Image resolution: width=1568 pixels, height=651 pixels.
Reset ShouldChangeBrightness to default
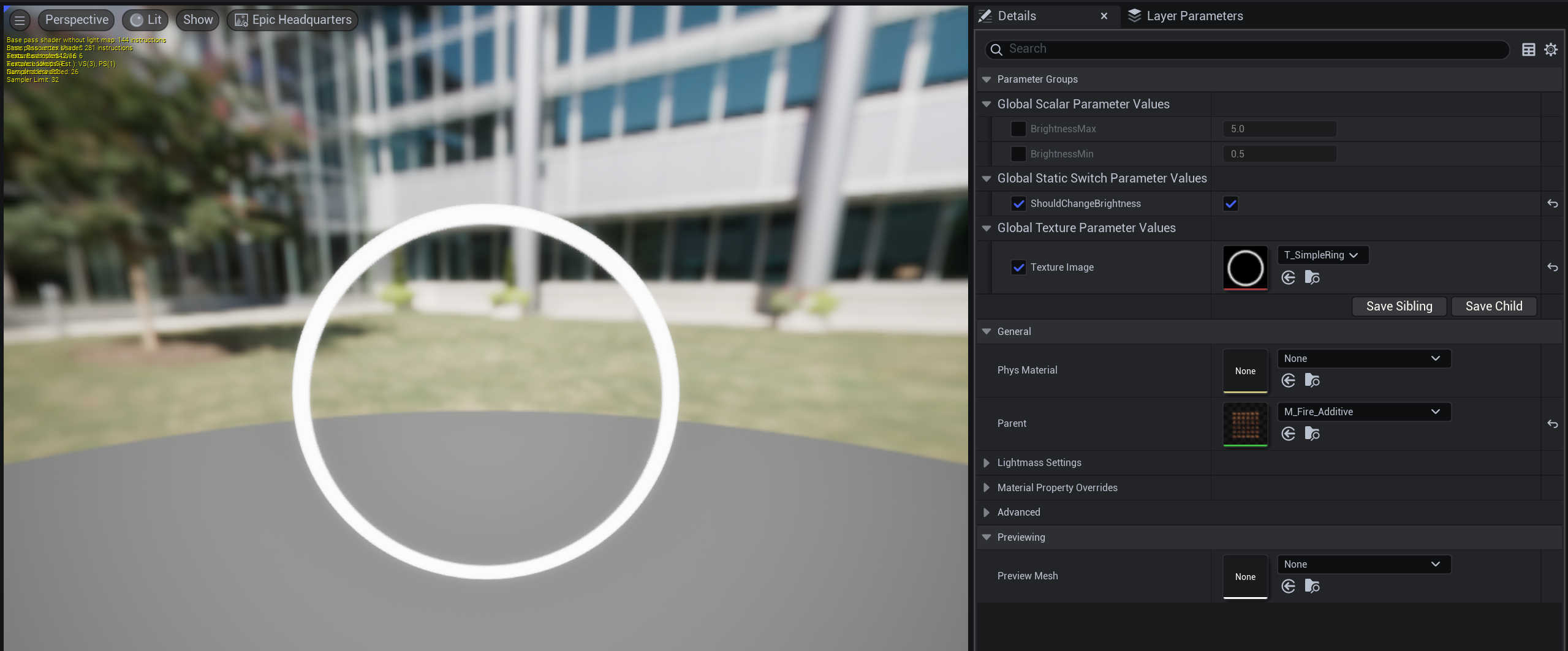click(x=1553, y=203)
